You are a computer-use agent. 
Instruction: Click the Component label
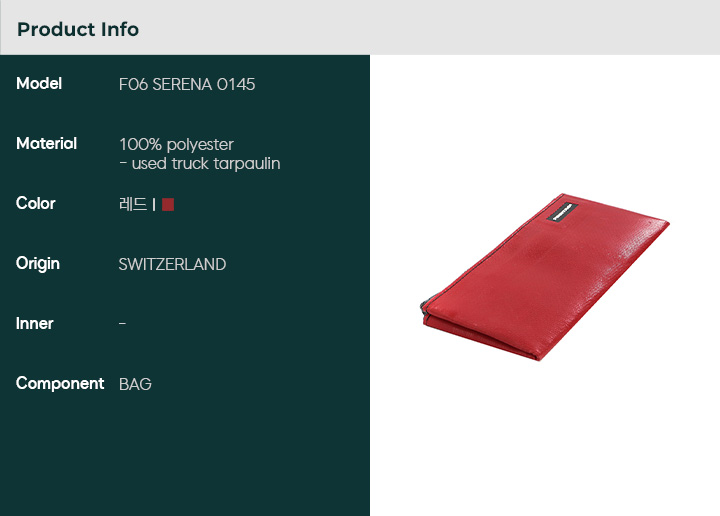tap(60, 383)
